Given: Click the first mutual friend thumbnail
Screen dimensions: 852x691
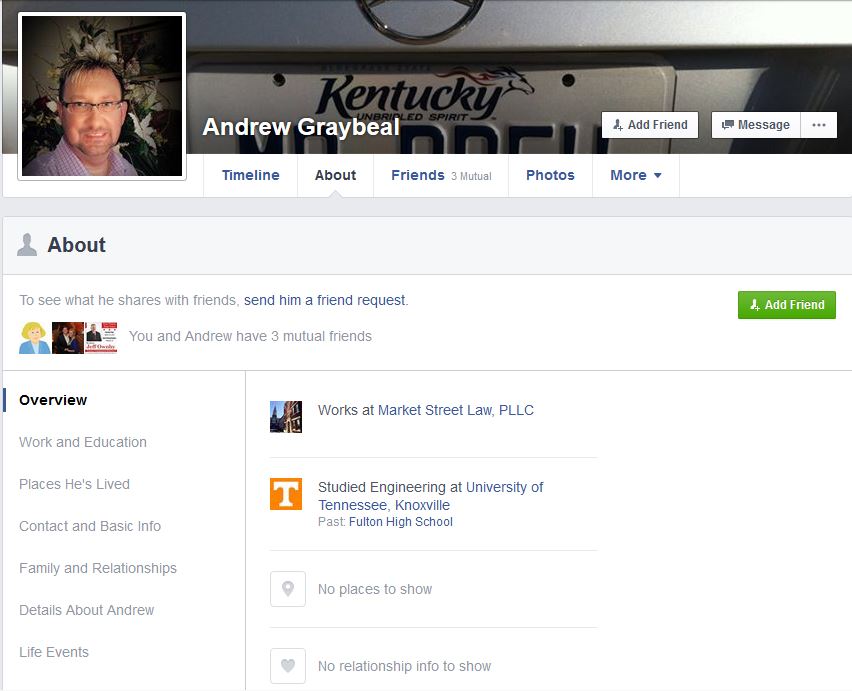Looking at the screenshot, I should click(x=35, y=338).
